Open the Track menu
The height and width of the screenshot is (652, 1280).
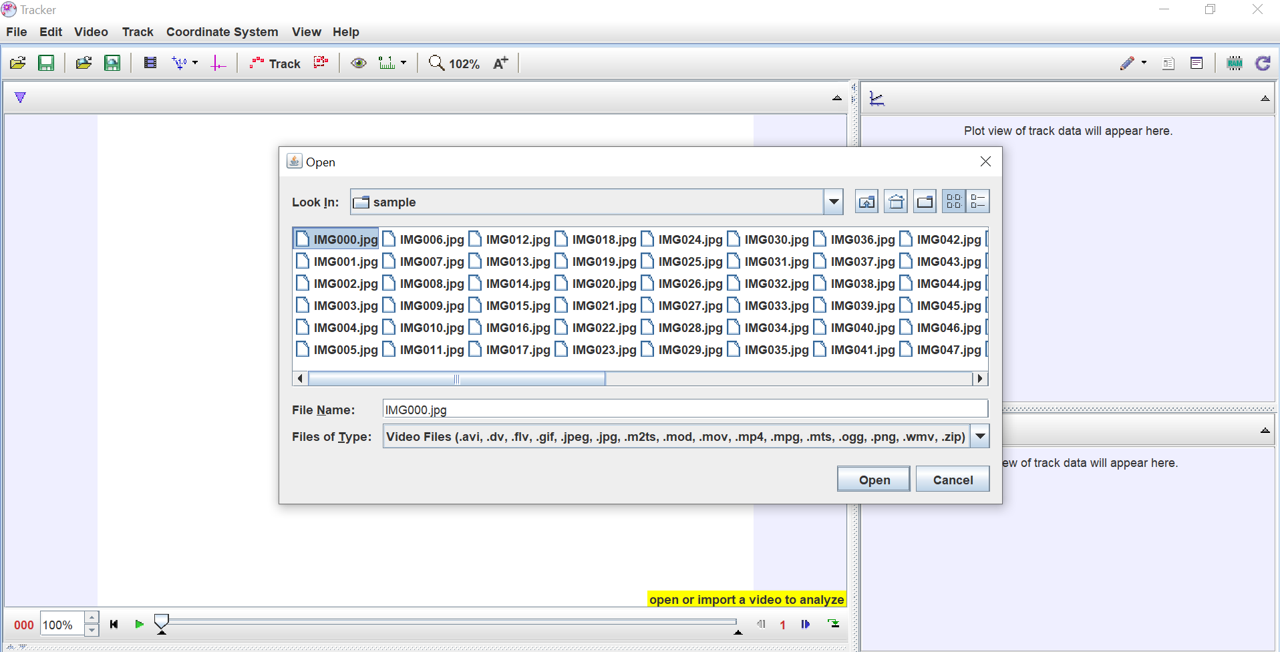138,32
